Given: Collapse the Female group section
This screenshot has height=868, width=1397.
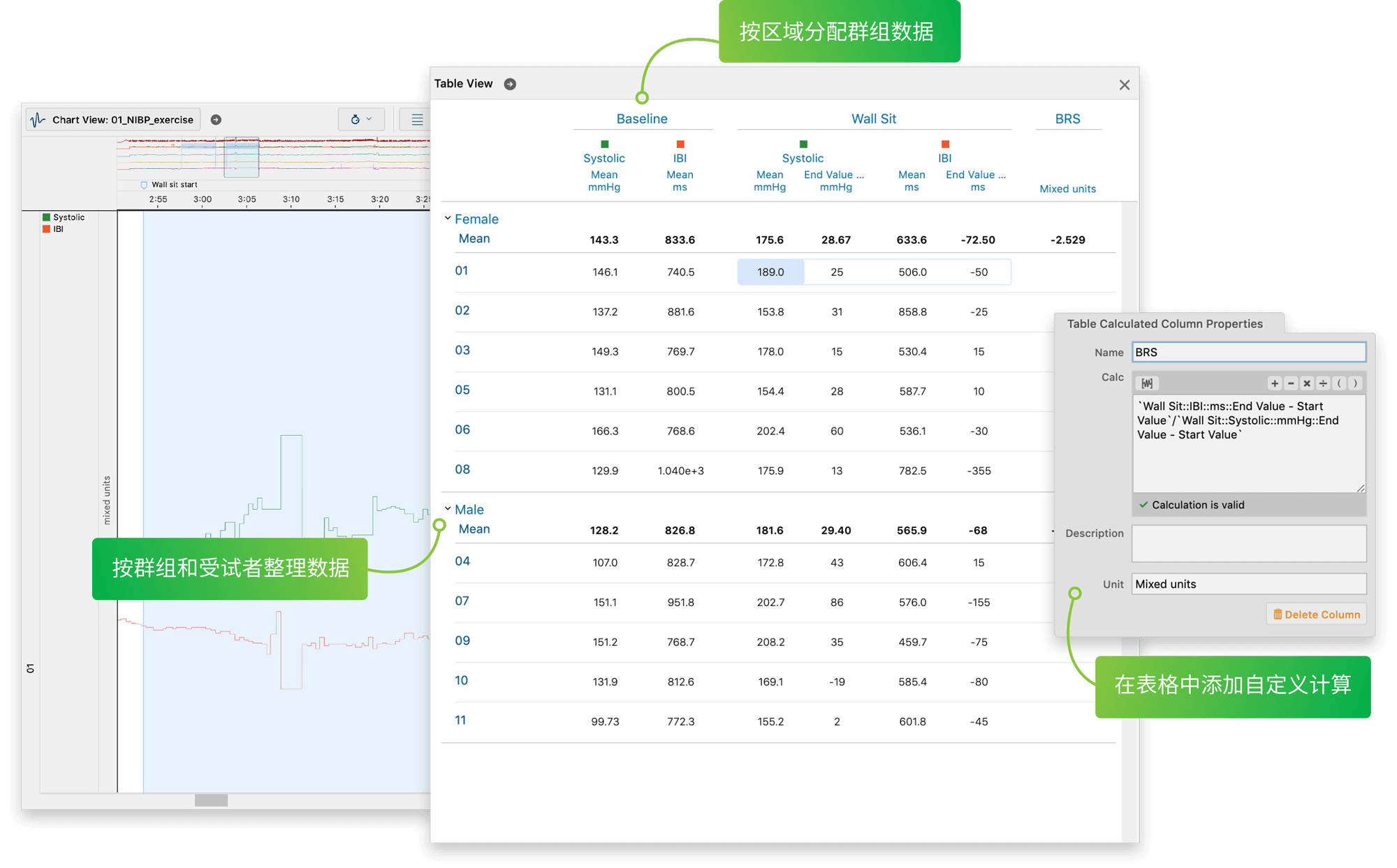Looking at the screenshot, I should (448, 218).
